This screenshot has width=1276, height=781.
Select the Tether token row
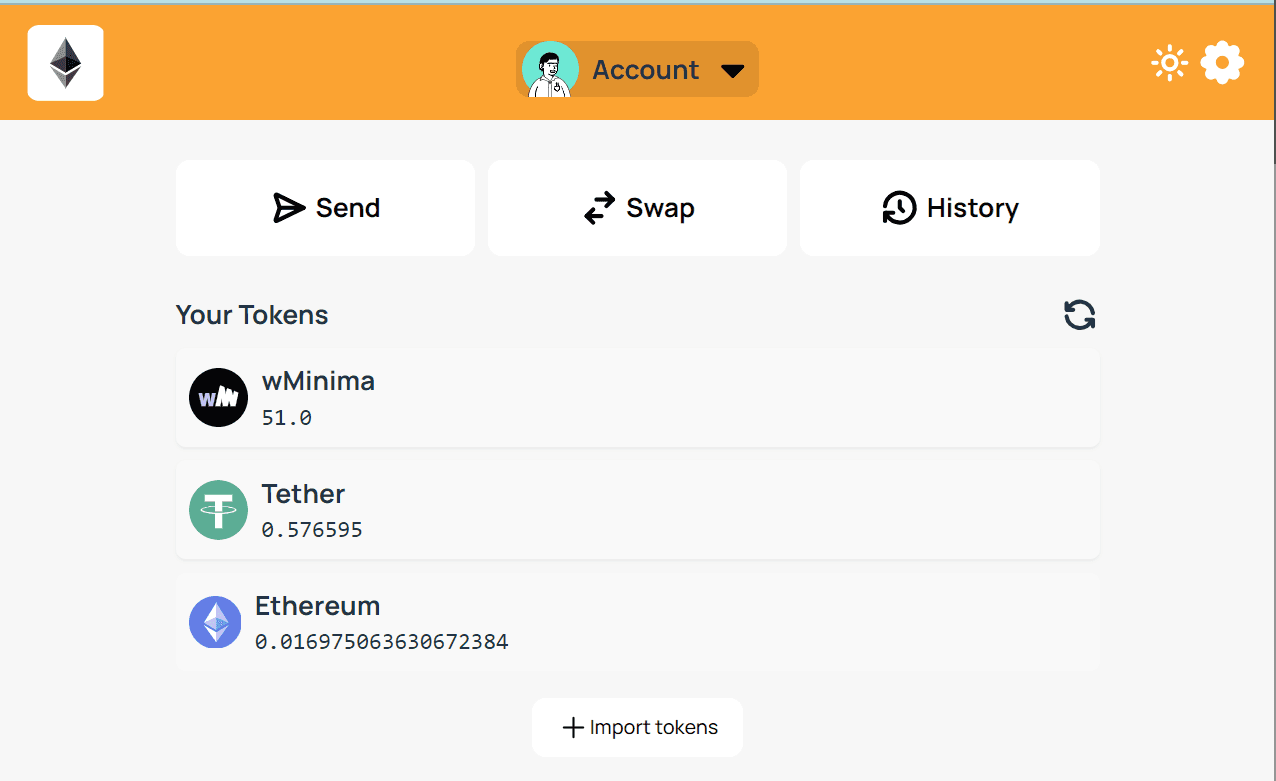638,510
